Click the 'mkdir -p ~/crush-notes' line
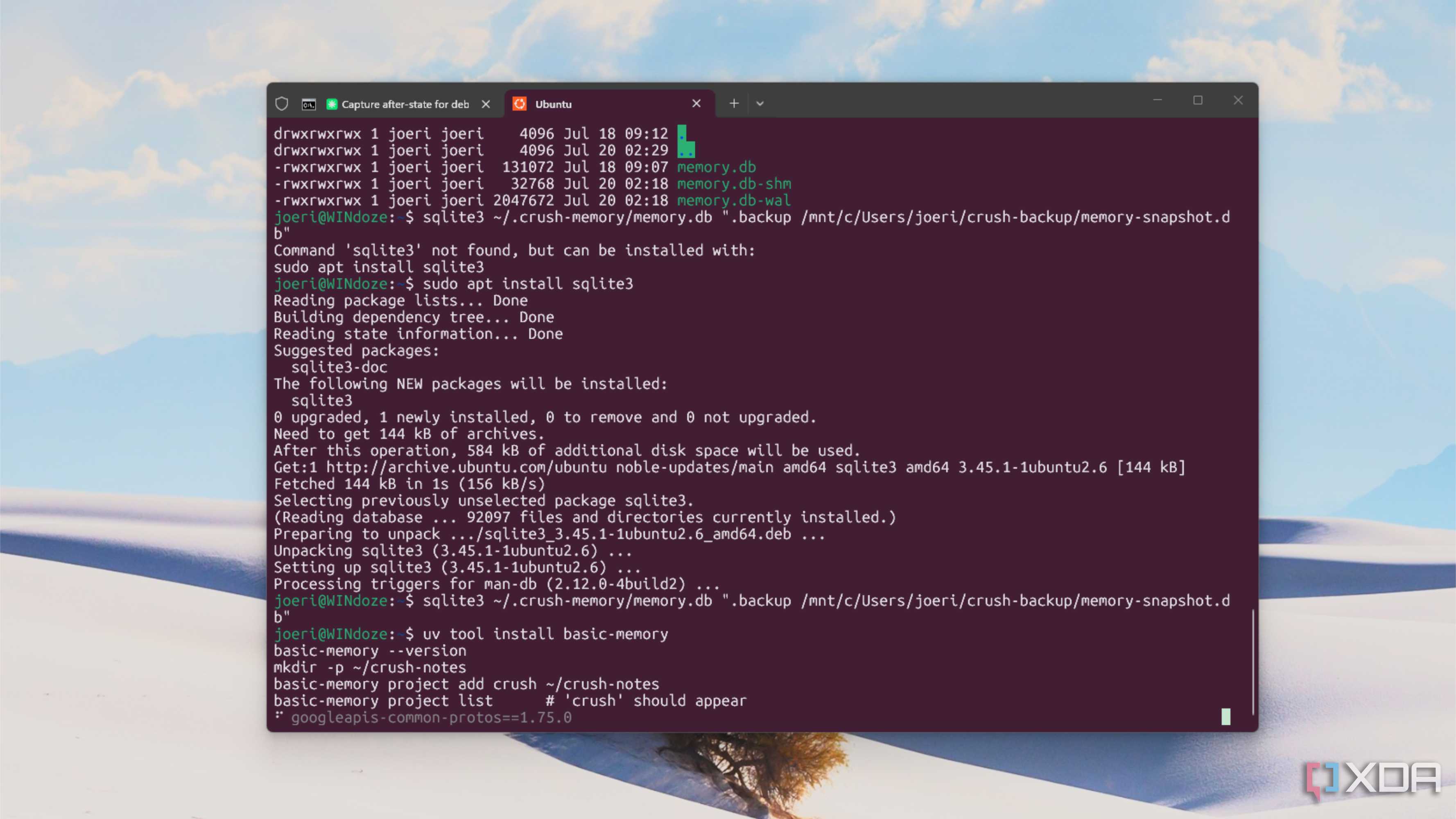 pos(370,667)
